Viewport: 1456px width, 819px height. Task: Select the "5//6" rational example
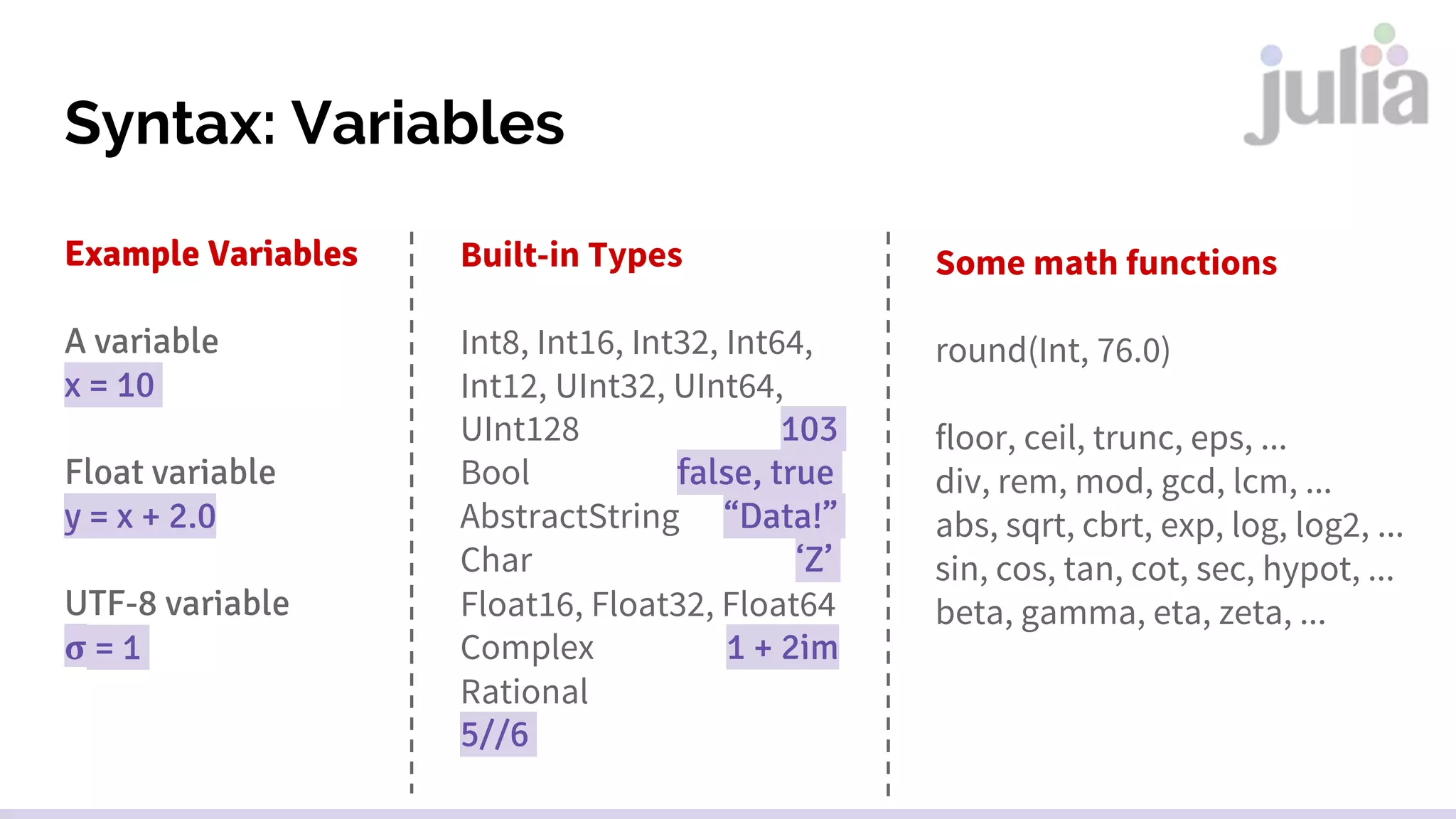coord(496,735)
